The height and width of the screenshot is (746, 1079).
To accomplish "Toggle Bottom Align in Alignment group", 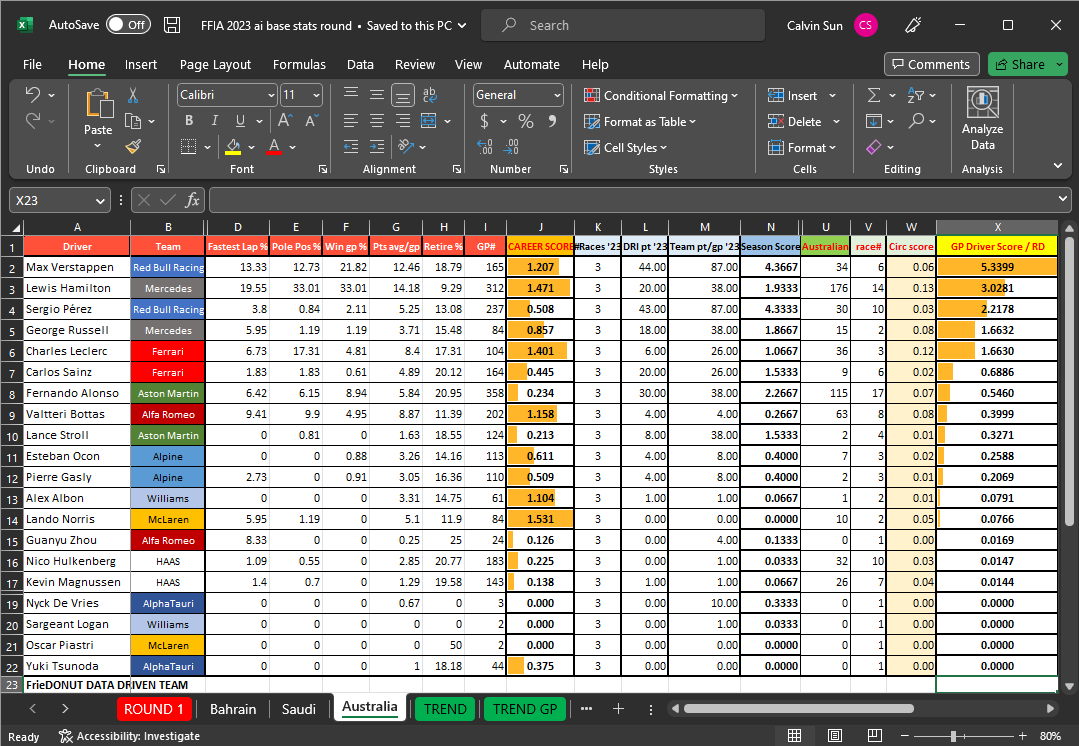I will pos(403,95).
